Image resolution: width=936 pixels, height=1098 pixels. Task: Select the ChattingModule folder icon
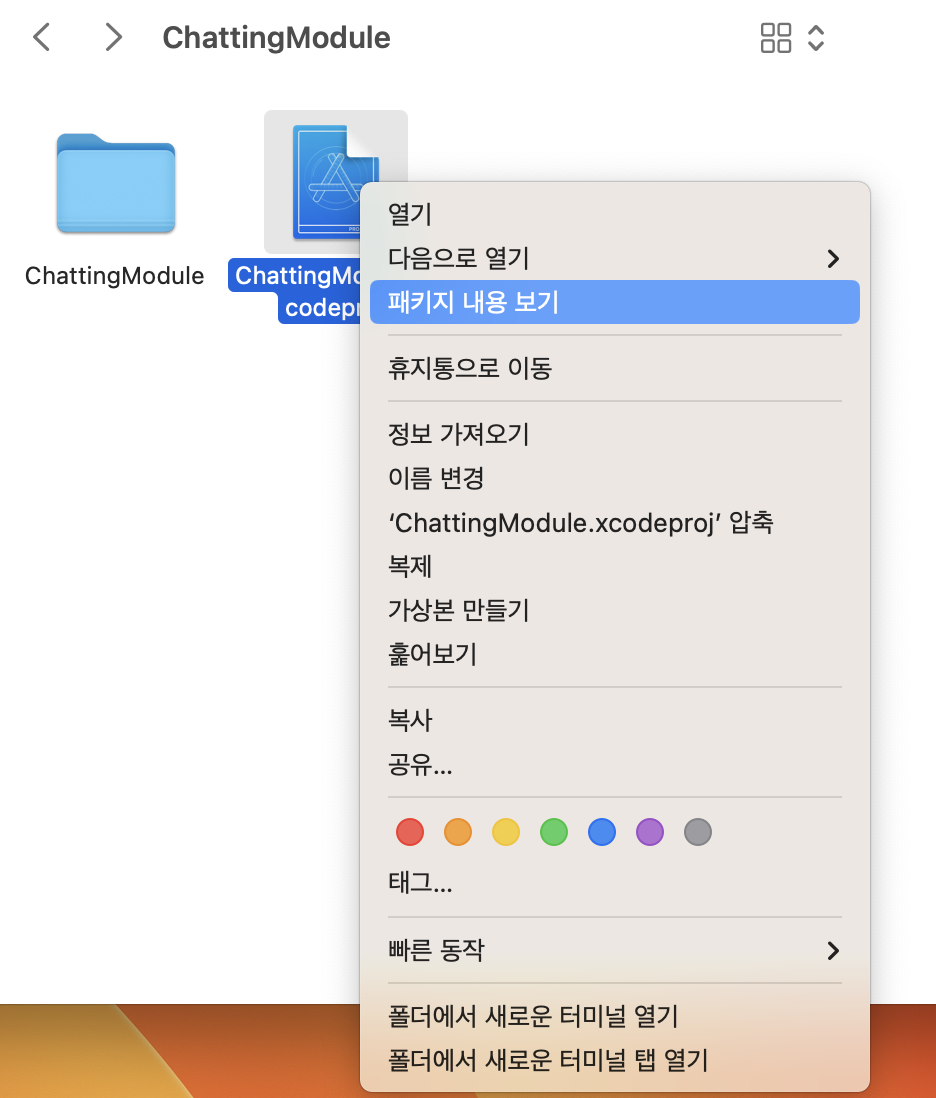click(x=116, y=183)
